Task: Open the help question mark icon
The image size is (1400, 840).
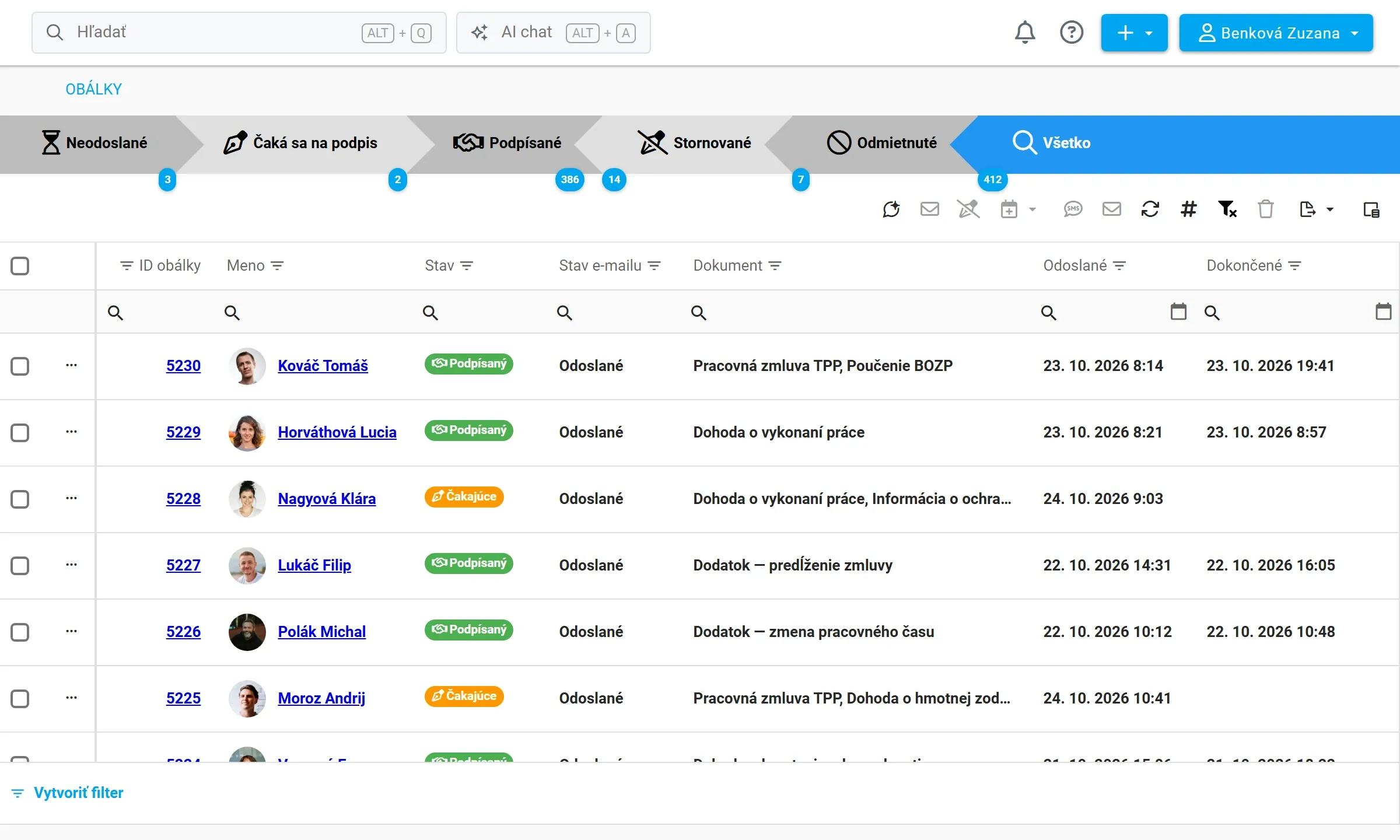Action: click(x=1072, y=33)
